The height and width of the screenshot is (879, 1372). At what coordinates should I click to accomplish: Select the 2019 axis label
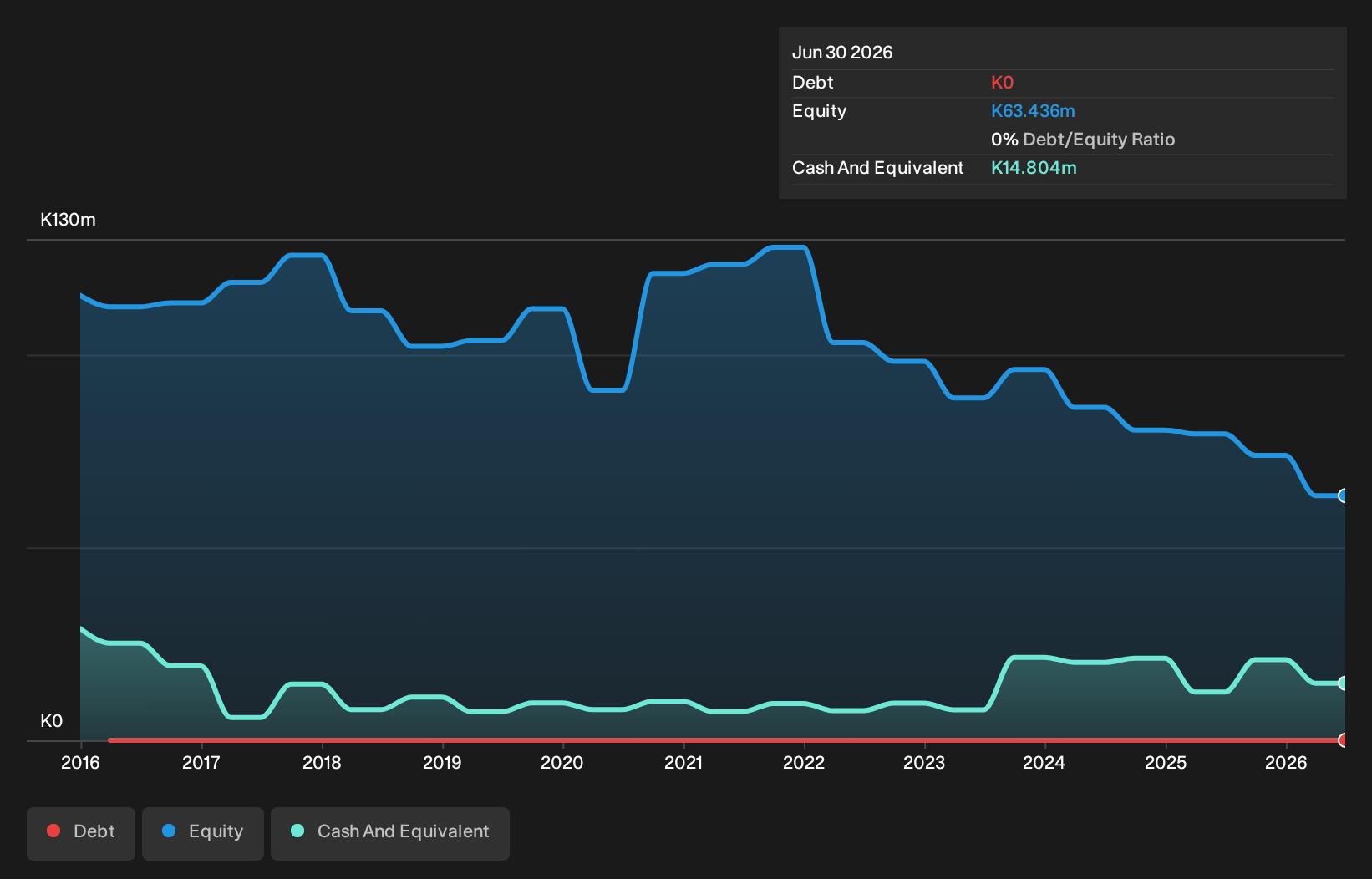[x=442, y=762]
